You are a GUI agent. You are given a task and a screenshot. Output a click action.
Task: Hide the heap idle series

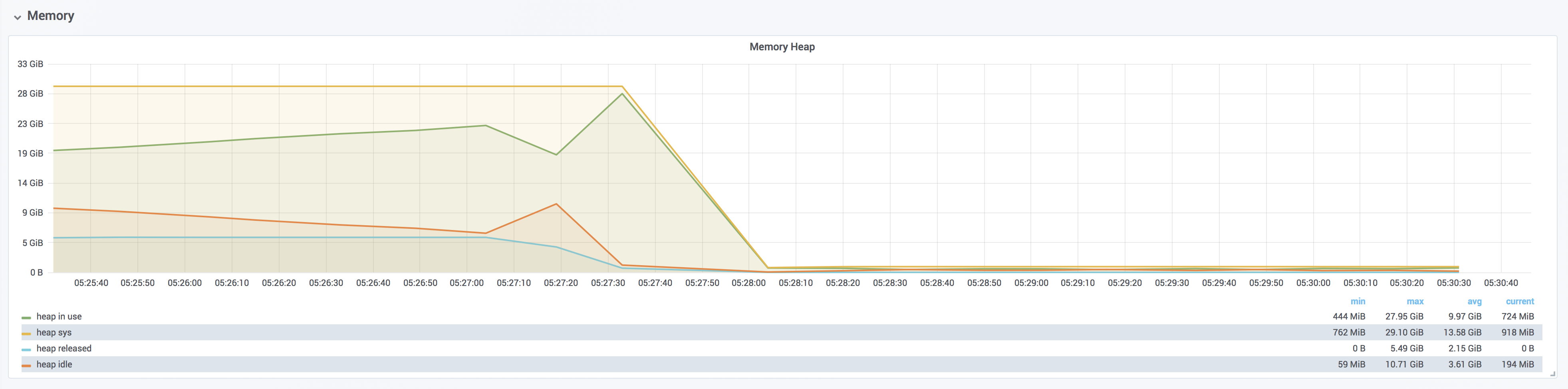point(54,364)
